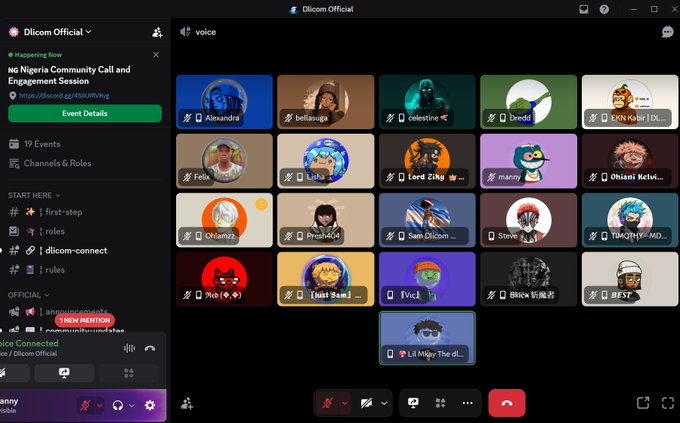Collapse the OFFICIAL category
Viewport: 680px width, 423px height.
click(28, 295)
